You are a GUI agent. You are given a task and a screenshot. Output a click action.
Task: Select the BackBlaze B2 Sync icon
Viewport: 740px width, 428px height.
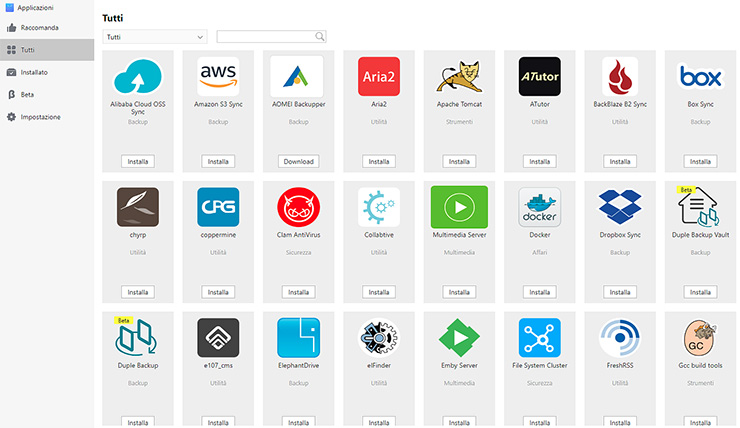(619, 76)
